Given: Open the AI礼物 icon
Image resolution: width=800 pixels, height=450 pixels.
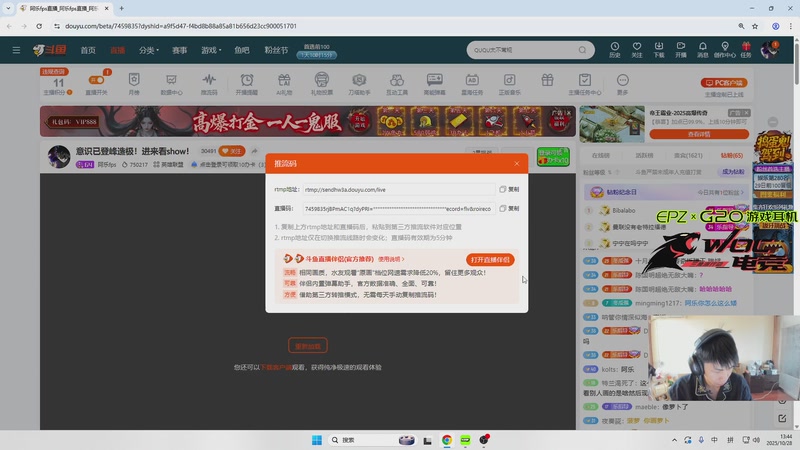Looking at the screenshot, I should tap(284, 84).
